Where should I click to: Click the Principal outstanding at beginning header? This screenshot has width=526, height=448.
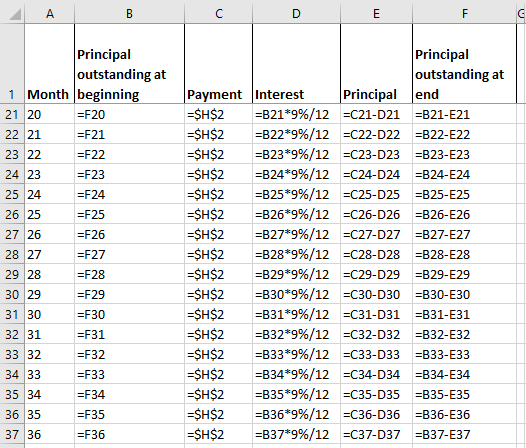(x=129, y=63)
